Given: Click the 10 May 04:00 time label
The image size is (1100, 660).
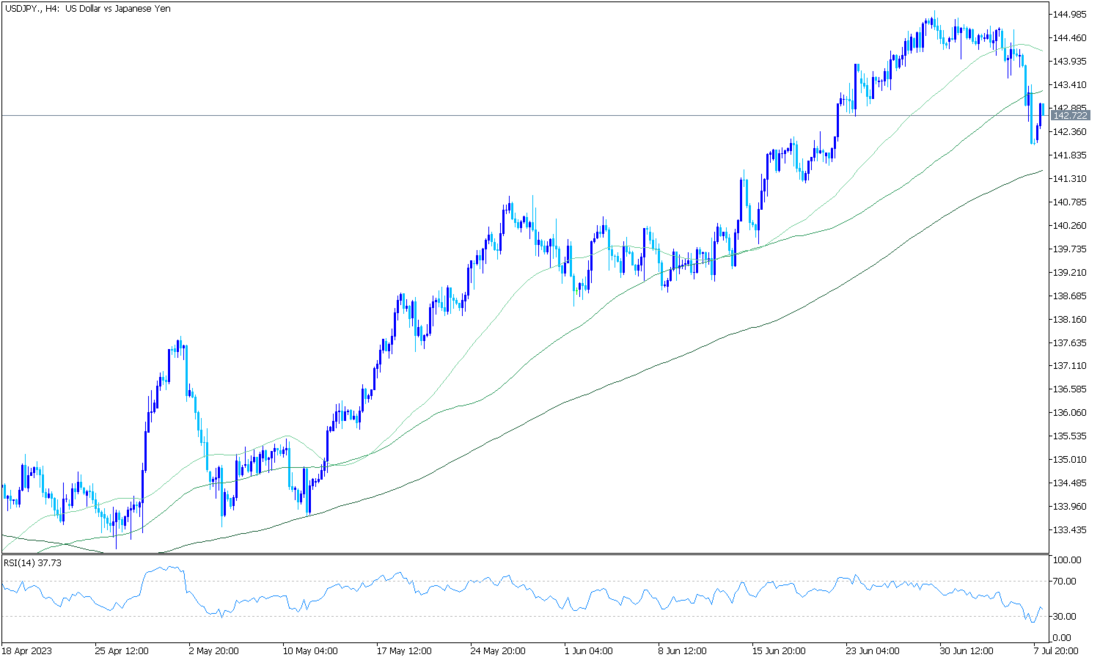Looking at the screenshot, I should 309,651.
